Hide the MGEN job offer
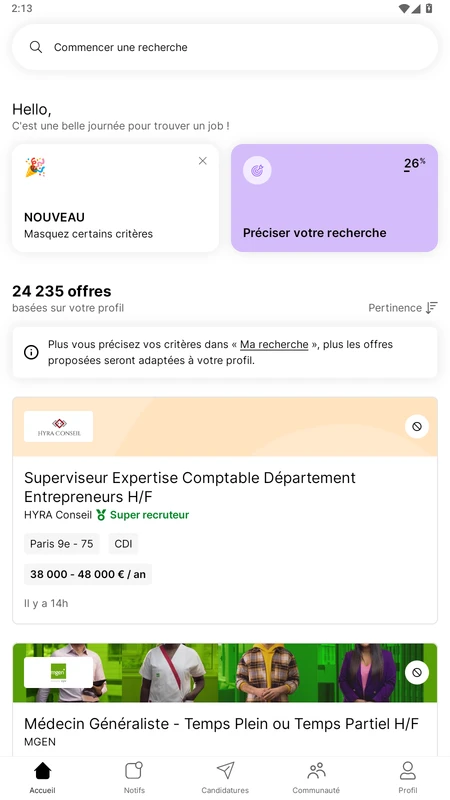The height and width of the screenshot is (800, 450). tap(417, 673)
